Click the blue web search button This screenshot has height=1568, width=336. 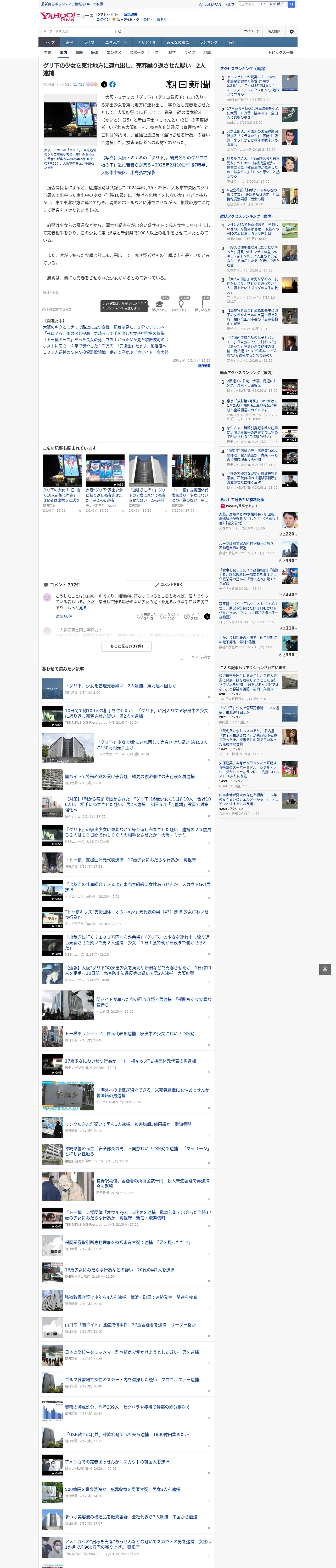(x=292, y=4)
